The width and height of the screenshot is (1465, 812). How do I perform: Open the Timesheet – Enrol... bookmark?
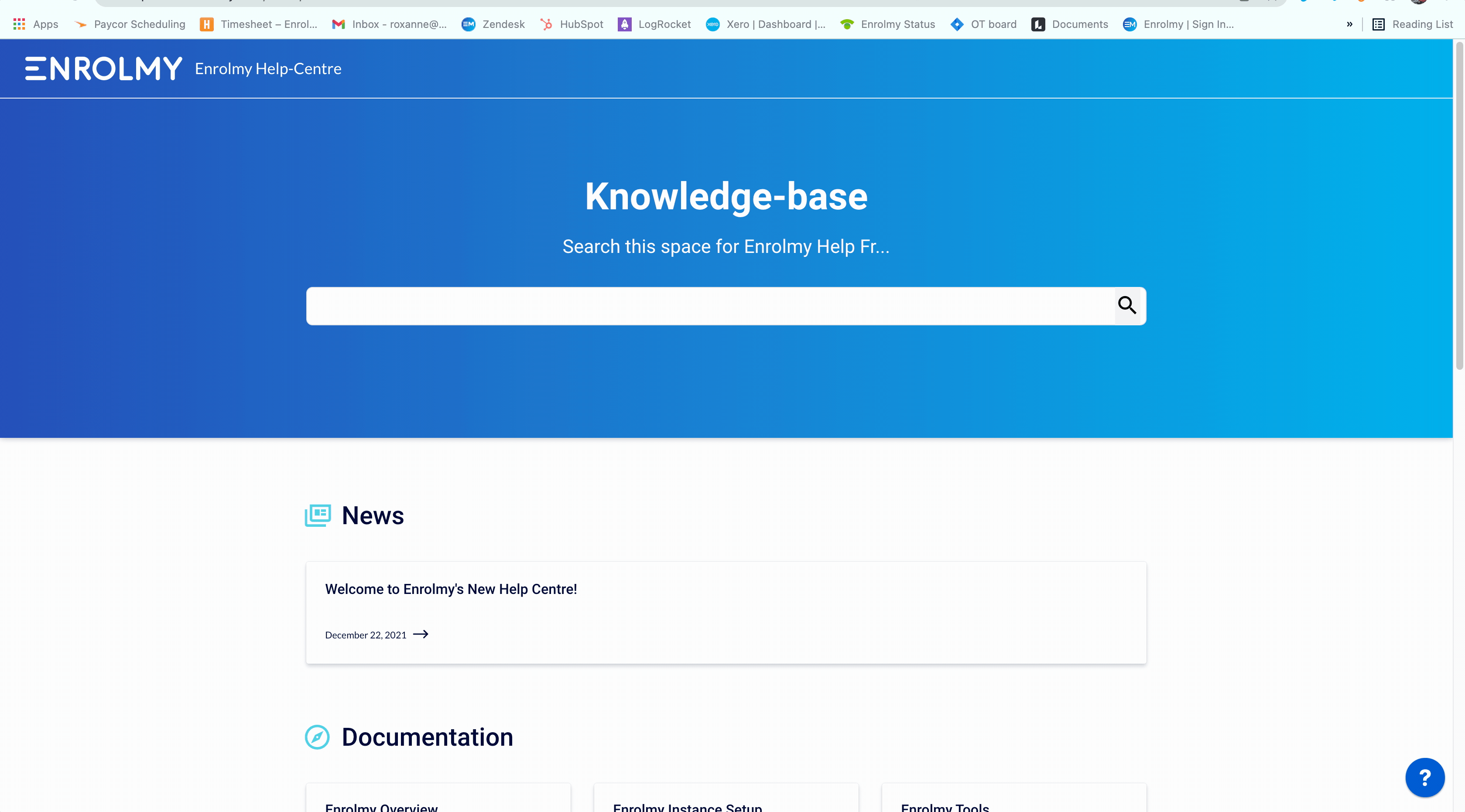(259, 24)
